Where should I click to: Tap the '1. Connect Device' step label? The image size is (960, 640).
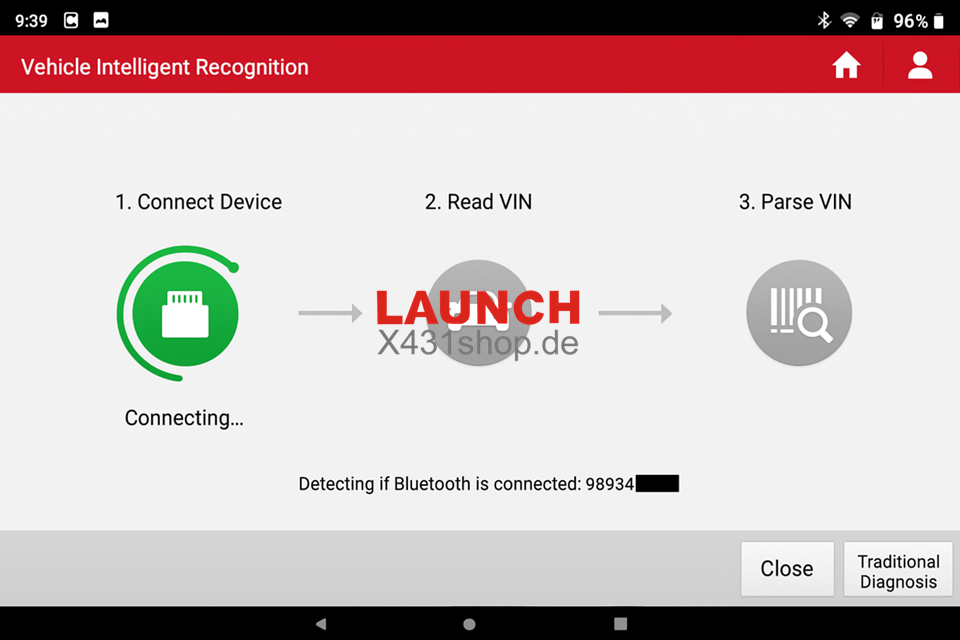(198, 202)
